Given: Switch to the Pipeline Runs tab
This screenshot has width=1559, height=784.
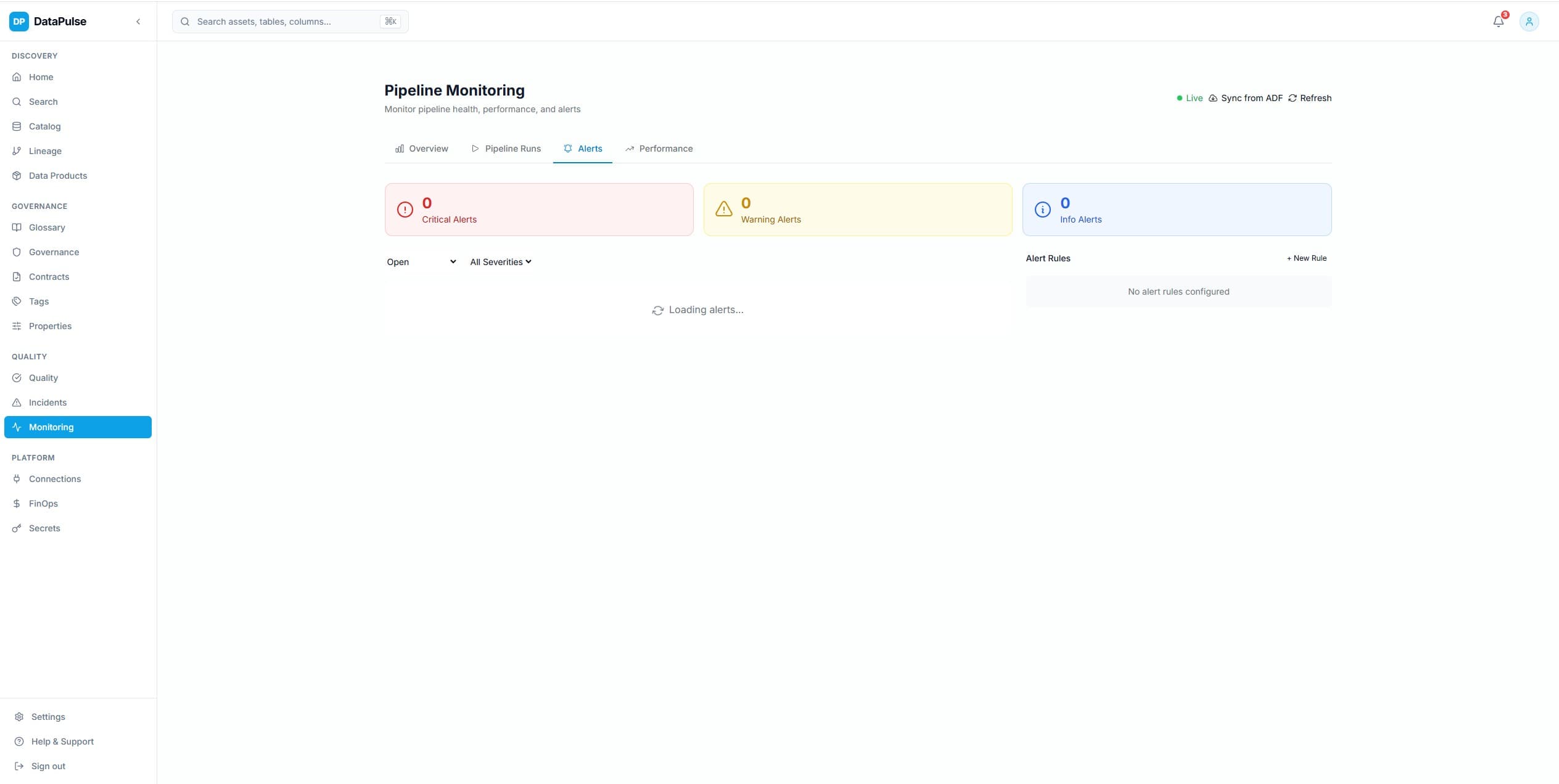Looking at the screenshot, I should [512, 149].
